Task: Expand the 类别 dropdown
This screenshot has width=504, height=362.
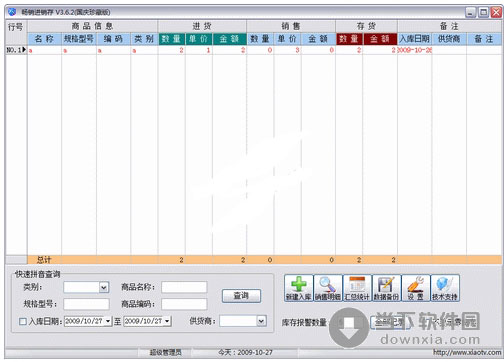Action: pyautogui.click(x=104, y=287)
